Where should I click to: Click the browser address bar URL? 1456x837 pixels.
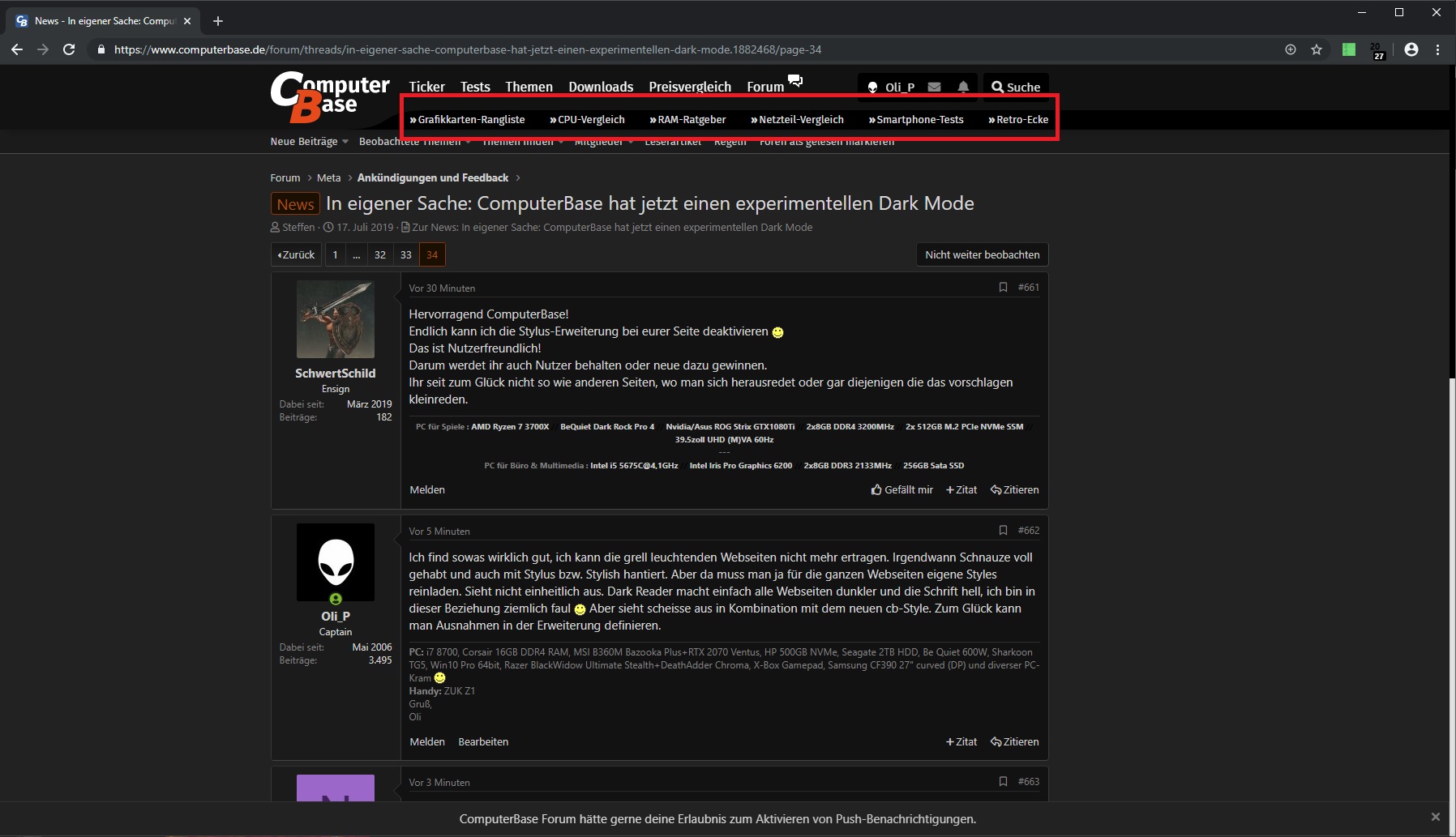468,49
